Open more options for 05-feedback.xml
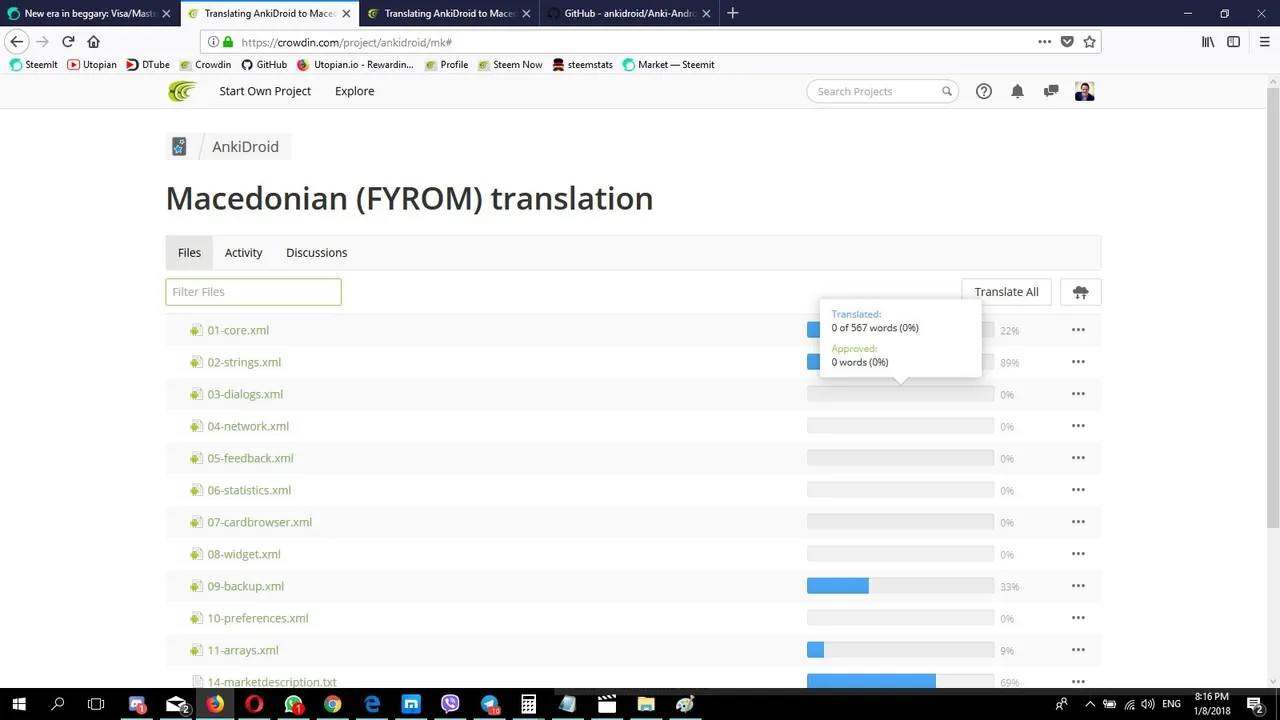The image size is (1280, 720). tap(1078, 458)
